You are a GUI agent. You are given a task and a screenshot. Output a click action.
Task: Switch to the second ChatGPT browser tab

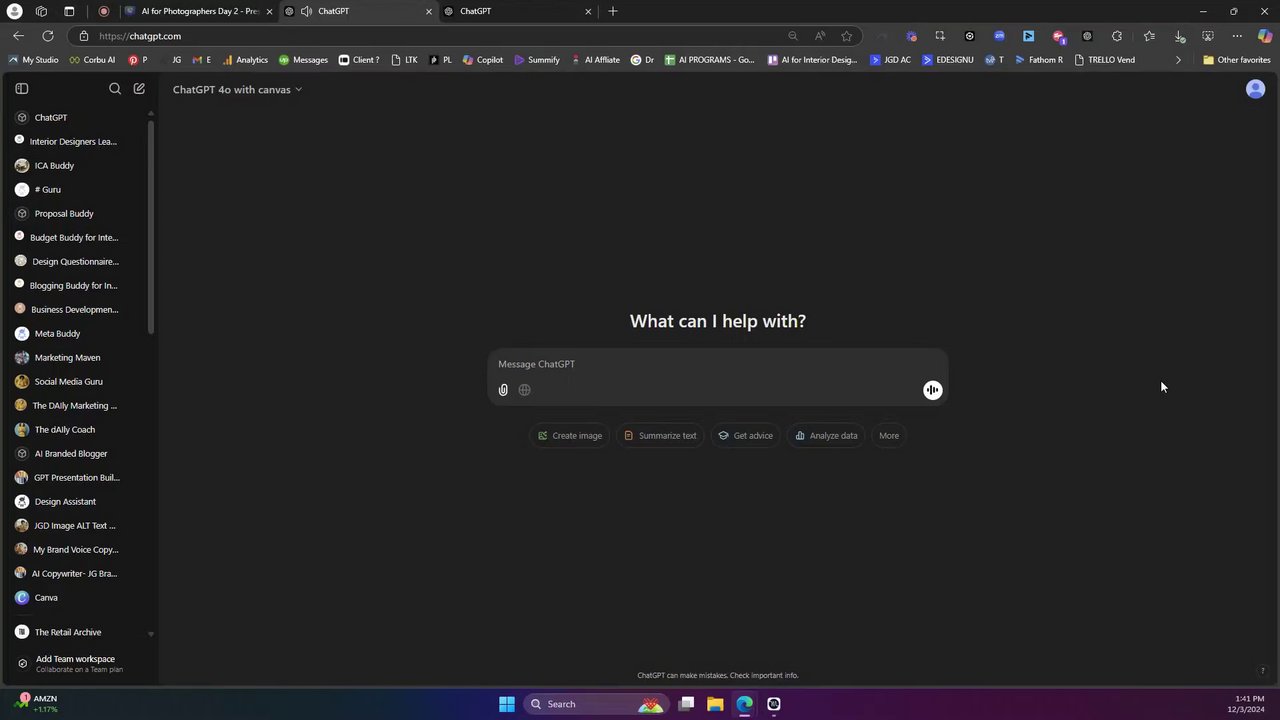516,11
